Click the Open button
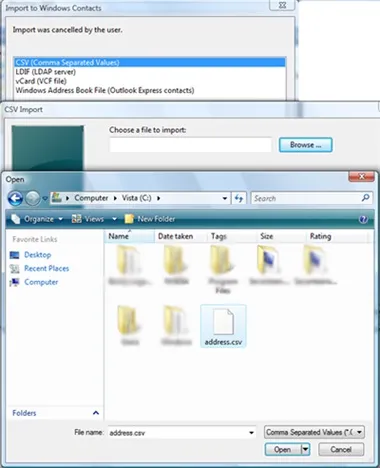Screen dimensions: 380x468 pos(282,450)
